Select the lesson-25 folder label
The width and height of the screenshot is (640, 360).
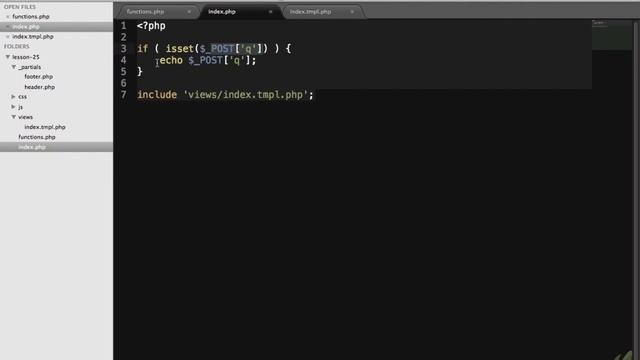point(26,57)
